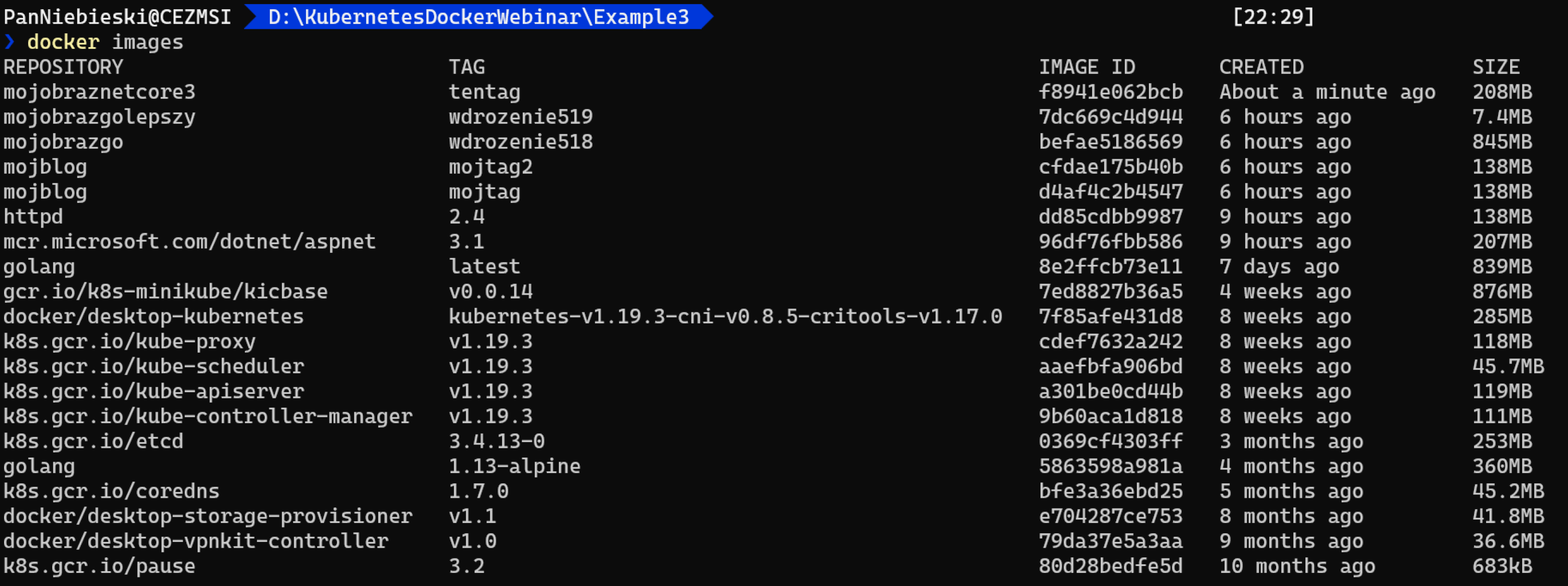Image resolution: width=1568 pixels, height=586 pixels.
Task: Select mcr.microsoft.com/dotnet/aspnet repository
Action: click(190, 241)
